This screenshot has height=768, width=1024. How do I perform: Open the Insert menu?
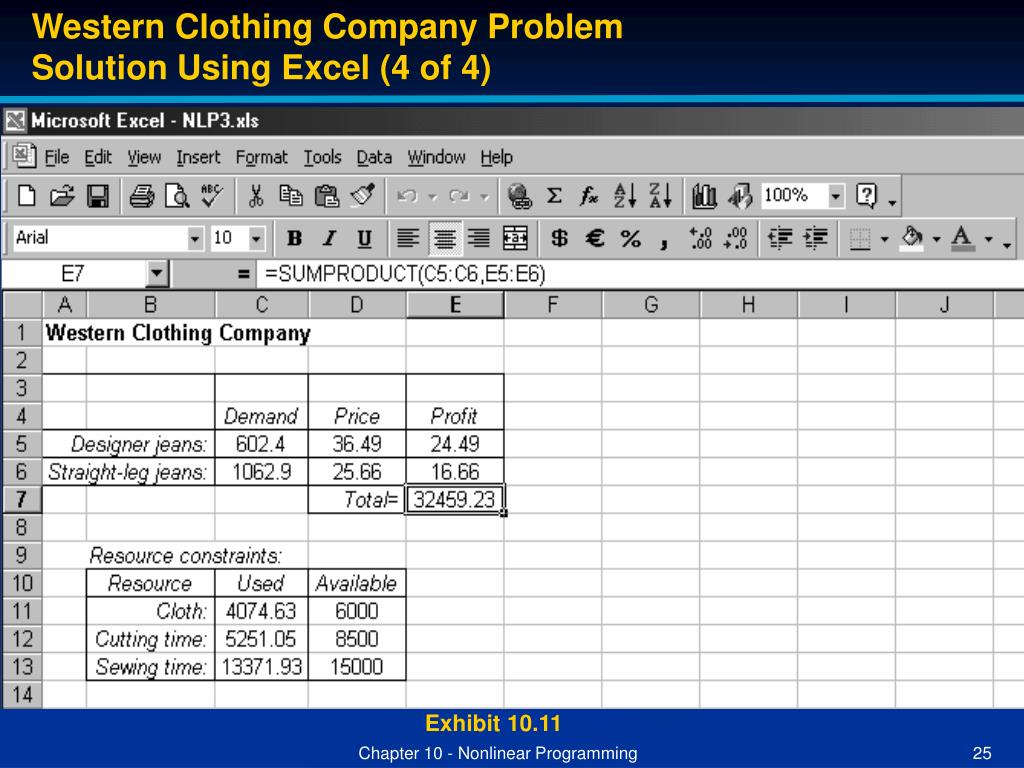[198, 157]
